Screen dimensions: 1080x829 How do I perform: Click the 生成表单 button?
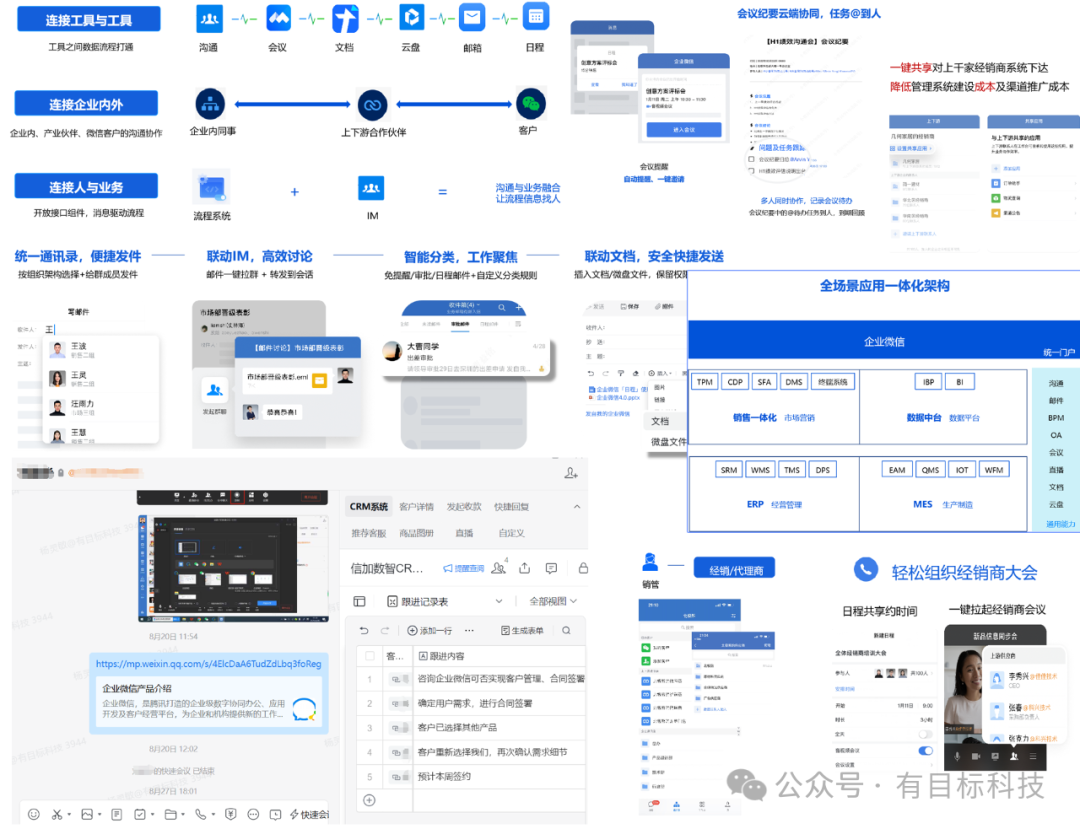pyautogui.click(x=522, y=630)
